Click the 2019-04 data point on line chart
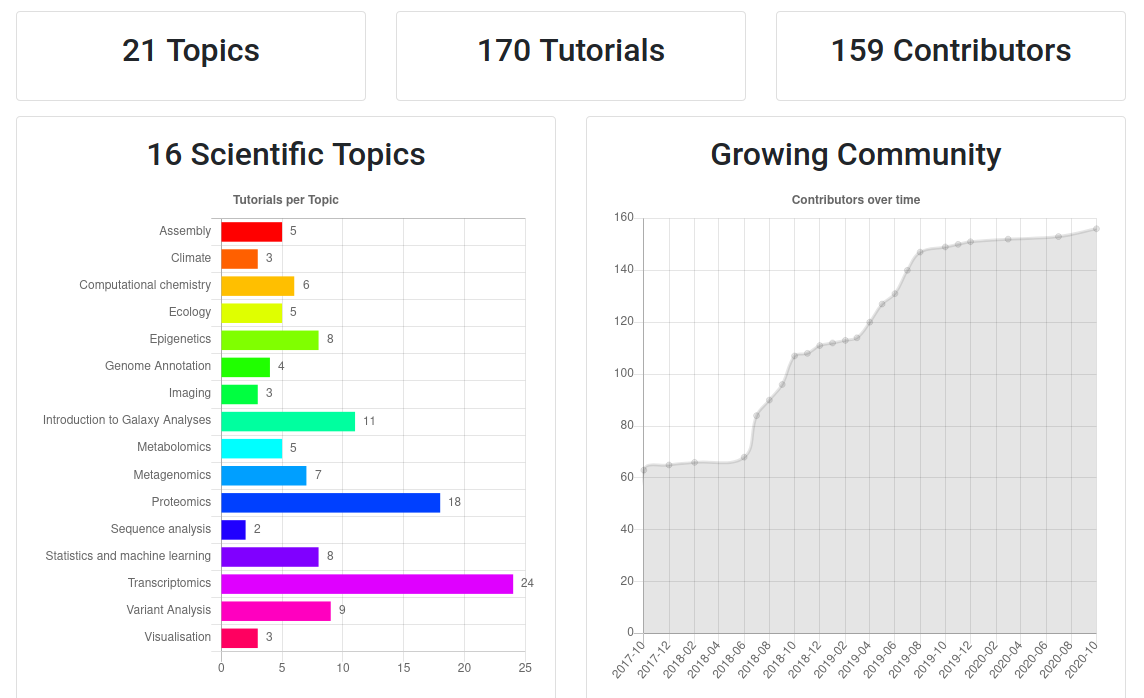The height and width of the screenshot is (698, 1144). 870,322
